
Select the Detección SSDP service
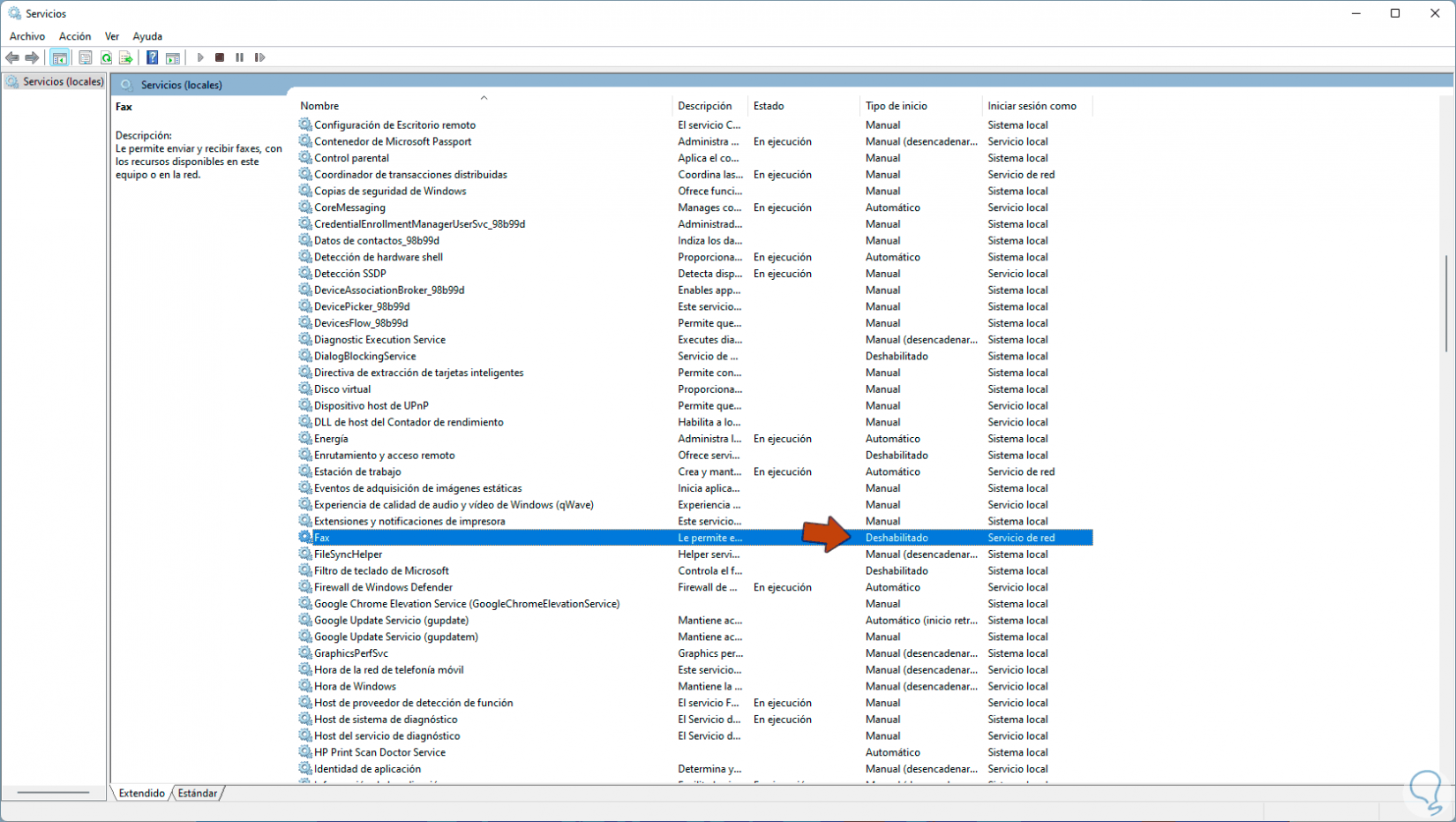695,274
